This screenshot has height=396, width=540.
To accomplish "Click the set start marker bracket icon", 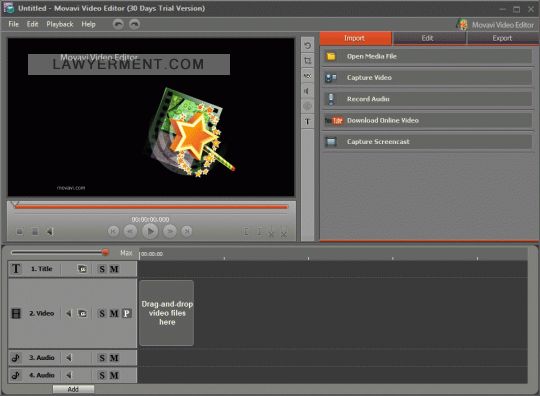I will [246, 232].
